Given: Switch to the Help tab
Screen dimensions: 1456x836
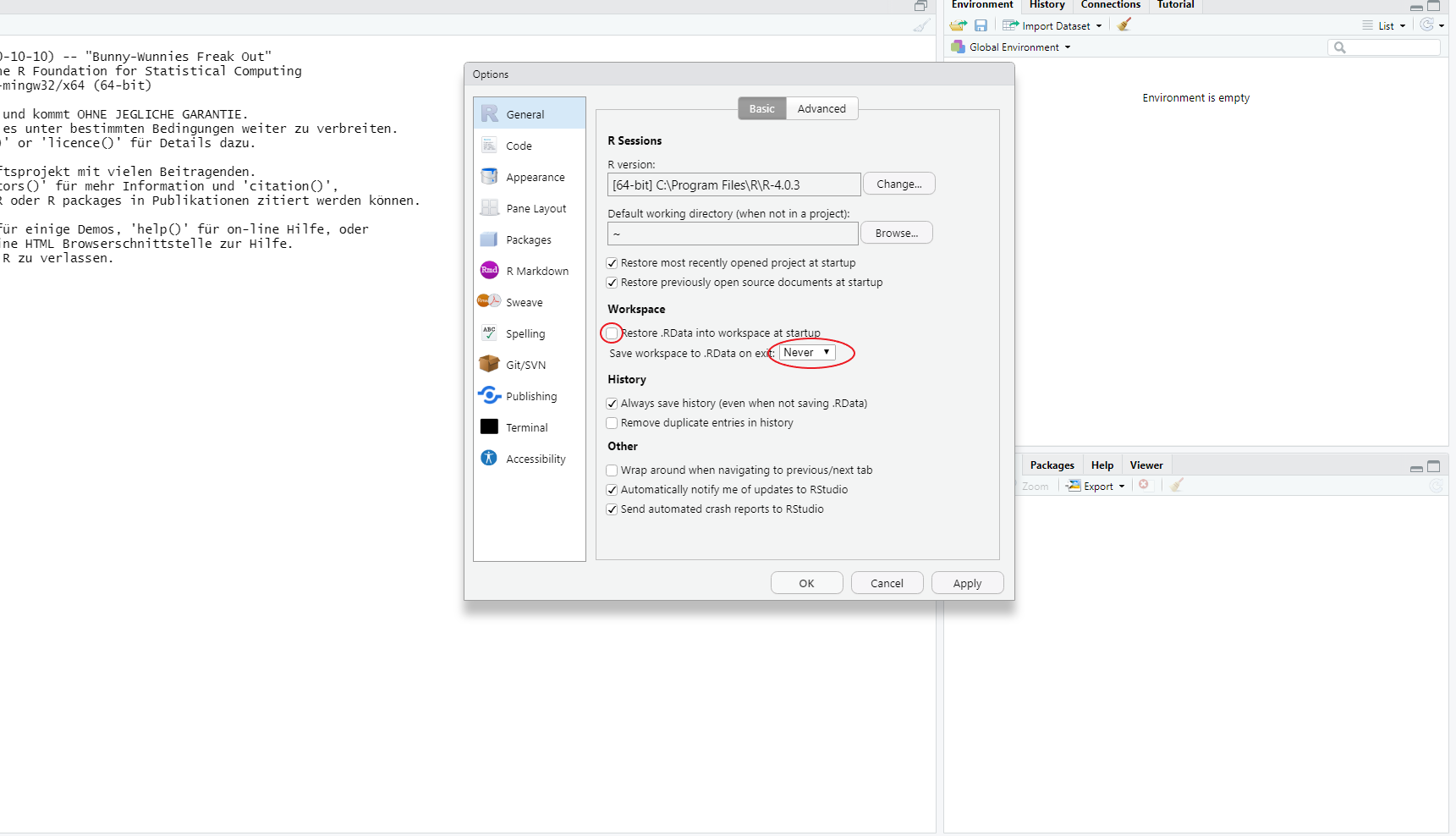Looking at the screenshot, I should (x=1102, y=465).
